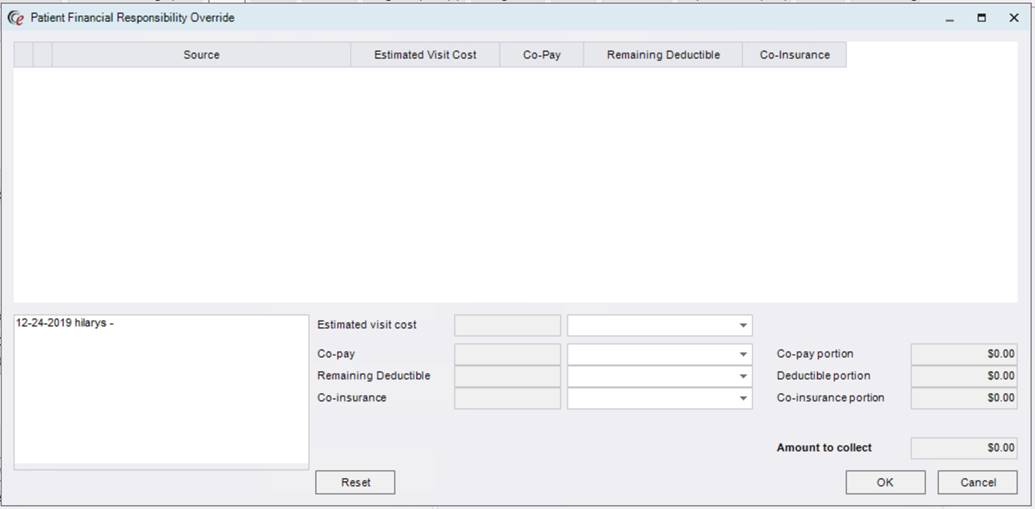Expand the Co-insurance dropdown list
The width and height of the screenshot is (1035, 509).
pyautogui.click(x=743, y=398)
